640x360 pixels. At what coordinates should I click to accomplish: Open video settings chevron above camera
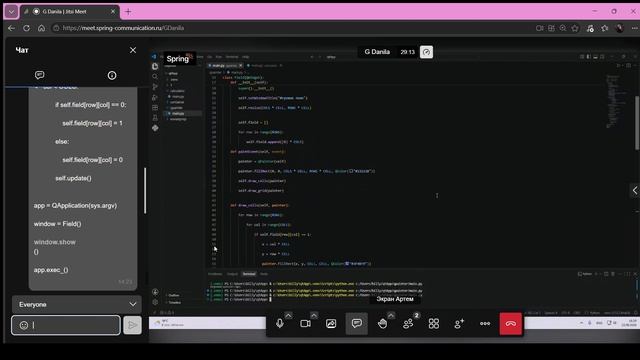(x=314, y=316)
